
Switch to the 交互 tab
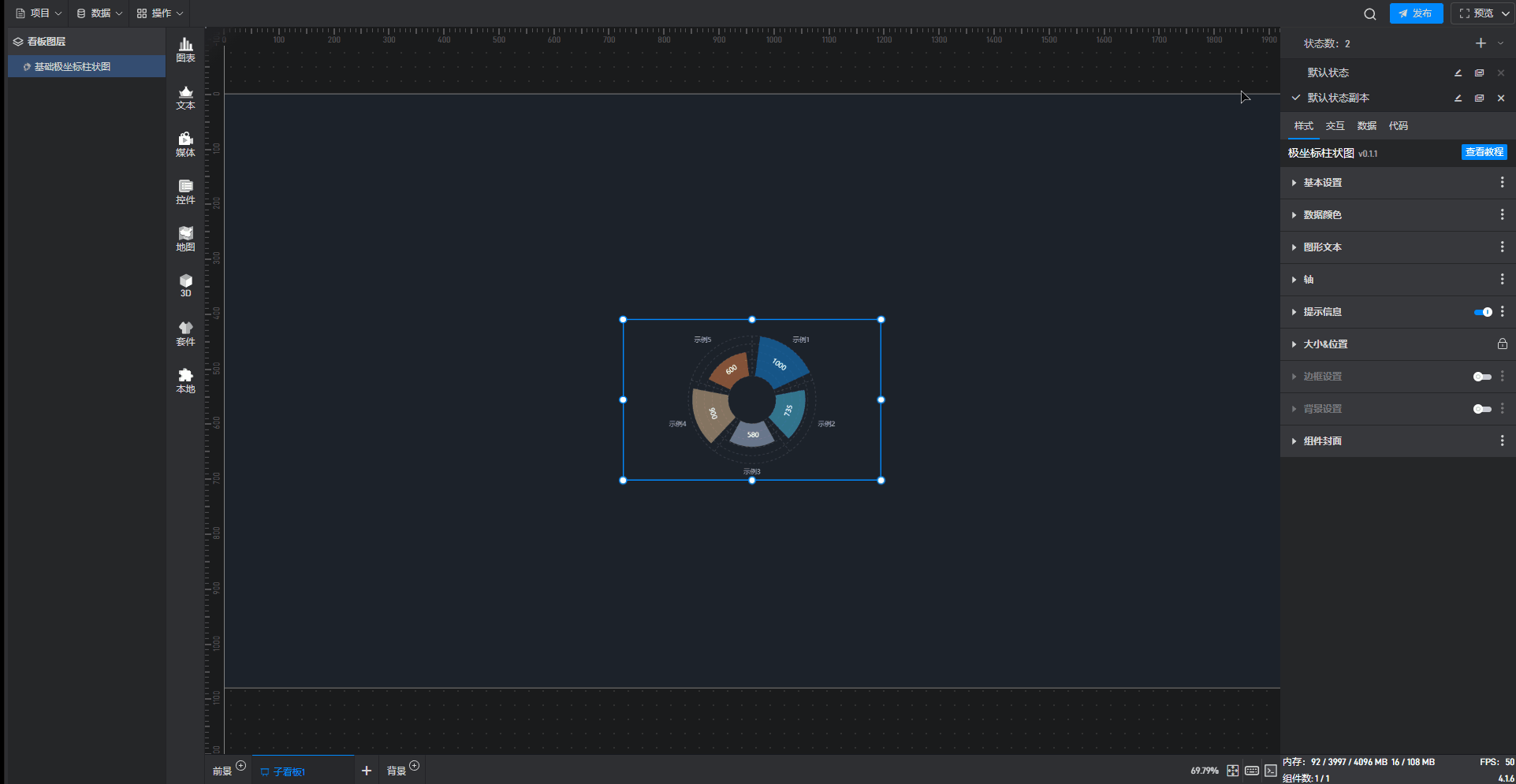click(x=1335, y=126)
